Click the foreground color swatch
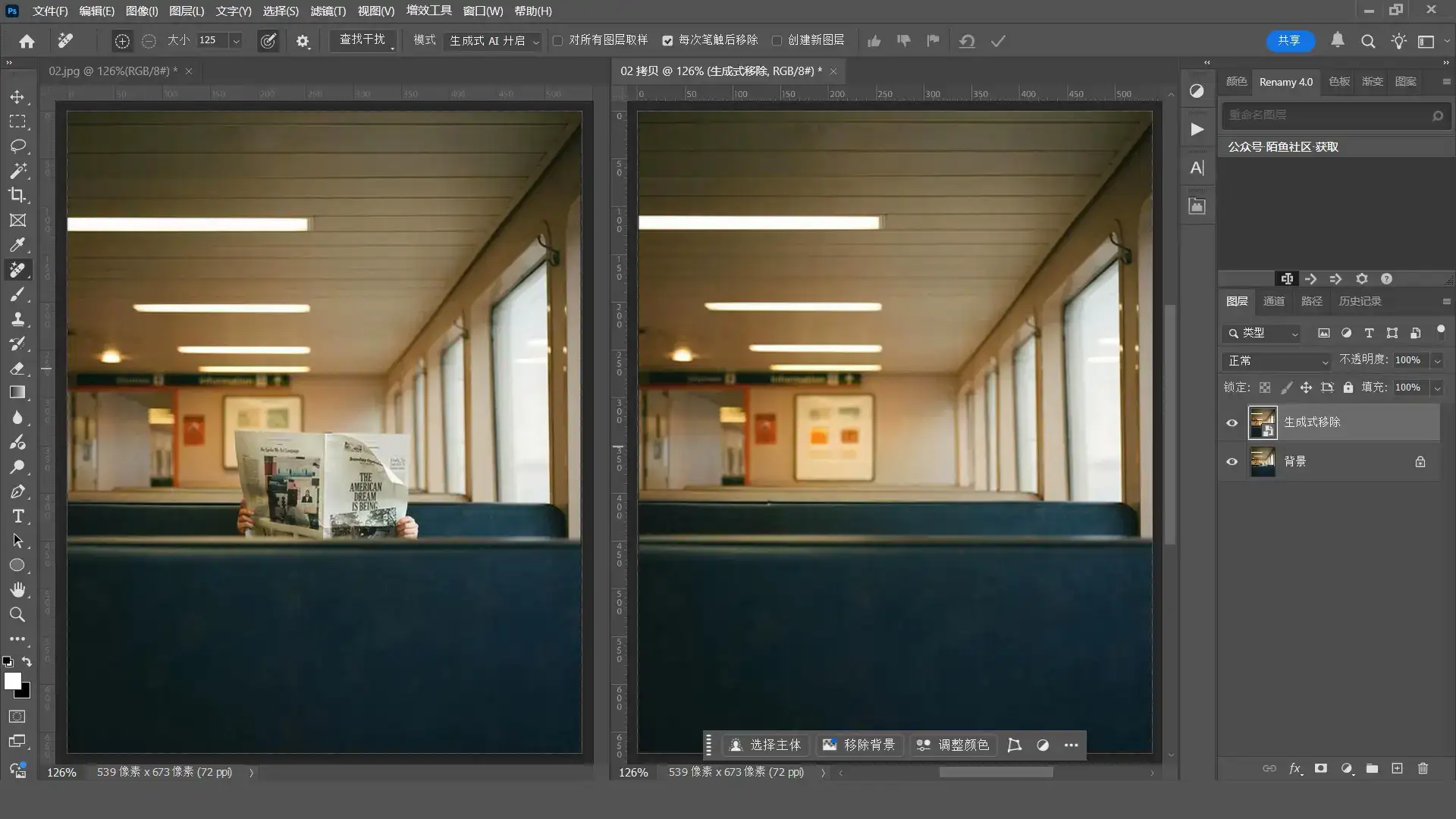Screen dimensions: 1456x819 click(x=12, y=681)
